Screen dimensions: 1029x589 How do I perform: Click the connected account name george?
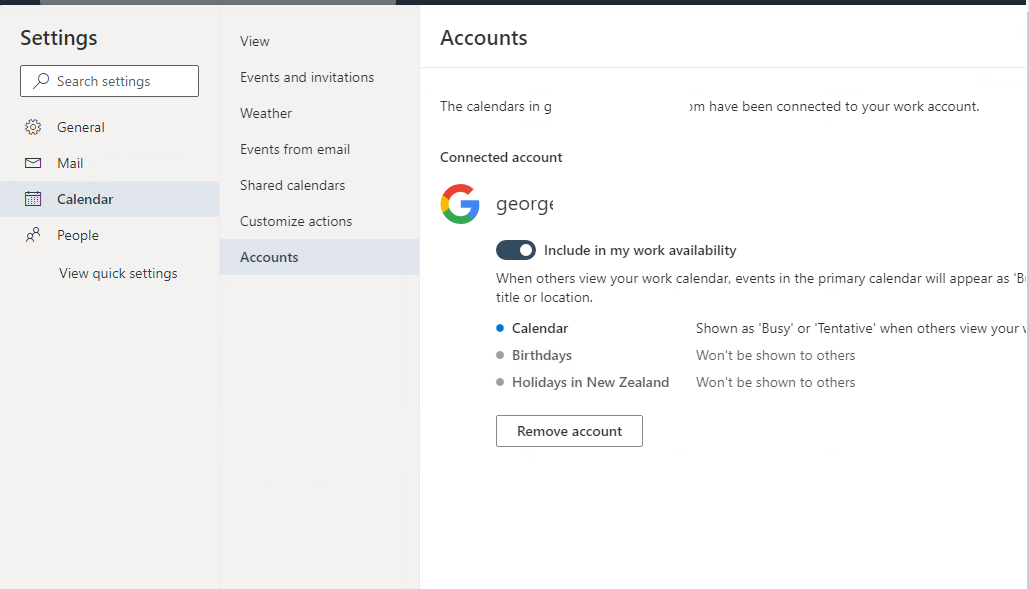pos(525,204)
